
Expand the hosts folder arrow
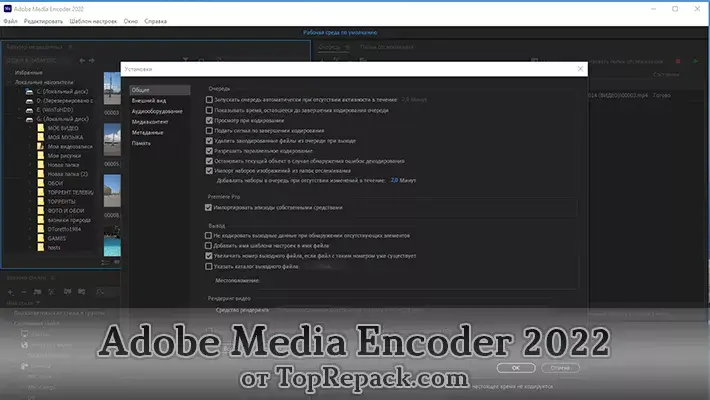pyautogui.click(x=30, y=247)
